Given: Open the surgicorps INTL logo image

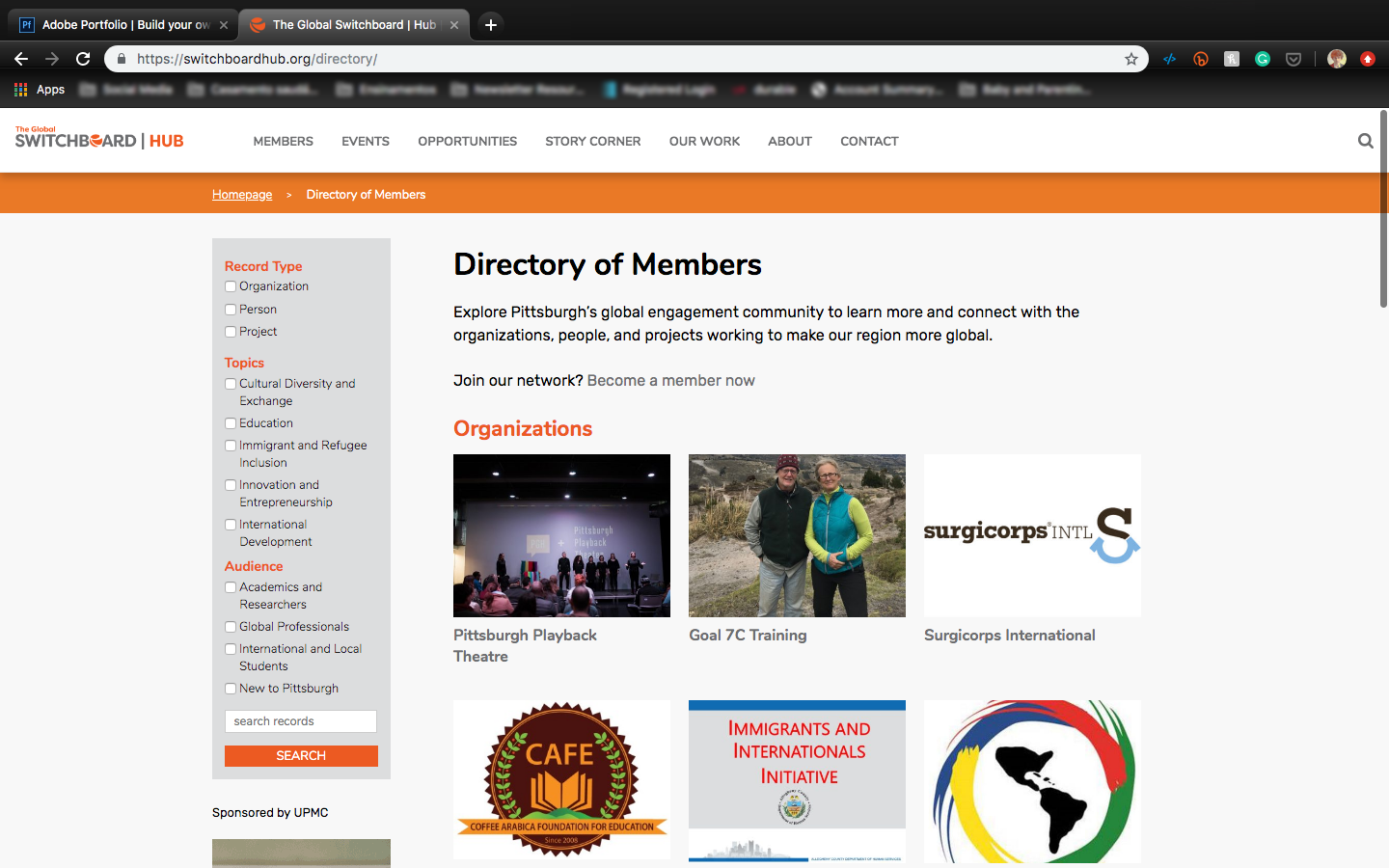Looking at the screenshot, I should (x=1032, y=535).
